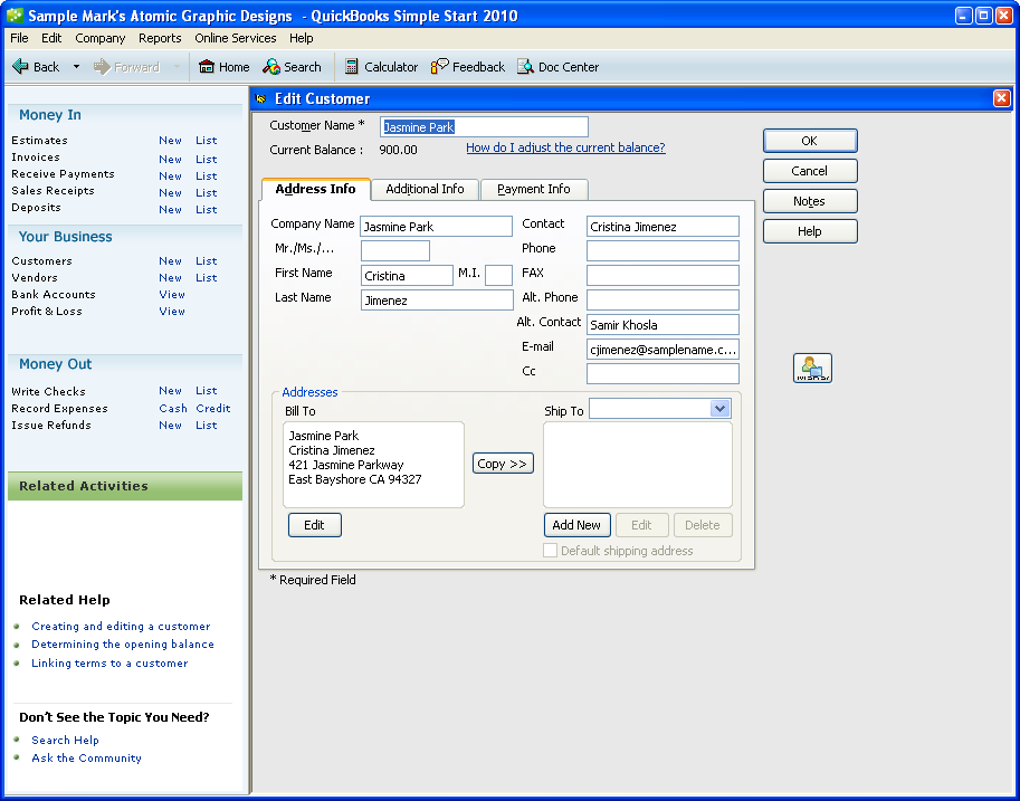Open the Invoices List link
1020x801 pixels.
(206, 159)
